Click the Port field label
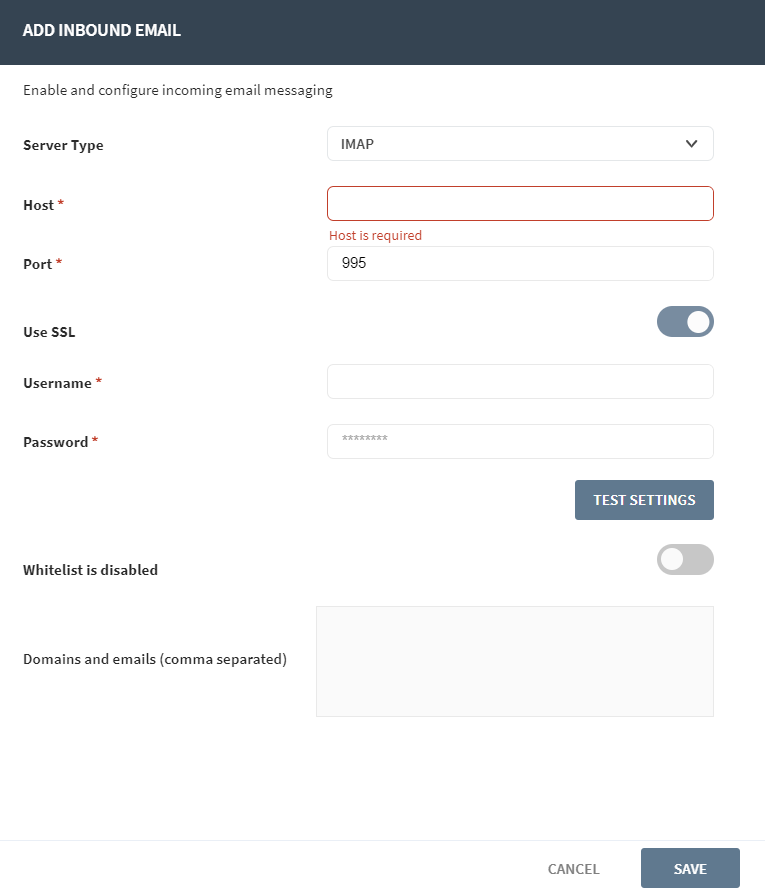Image resolution: width=765 pixels, height=894 pixels. click(38, 264)
